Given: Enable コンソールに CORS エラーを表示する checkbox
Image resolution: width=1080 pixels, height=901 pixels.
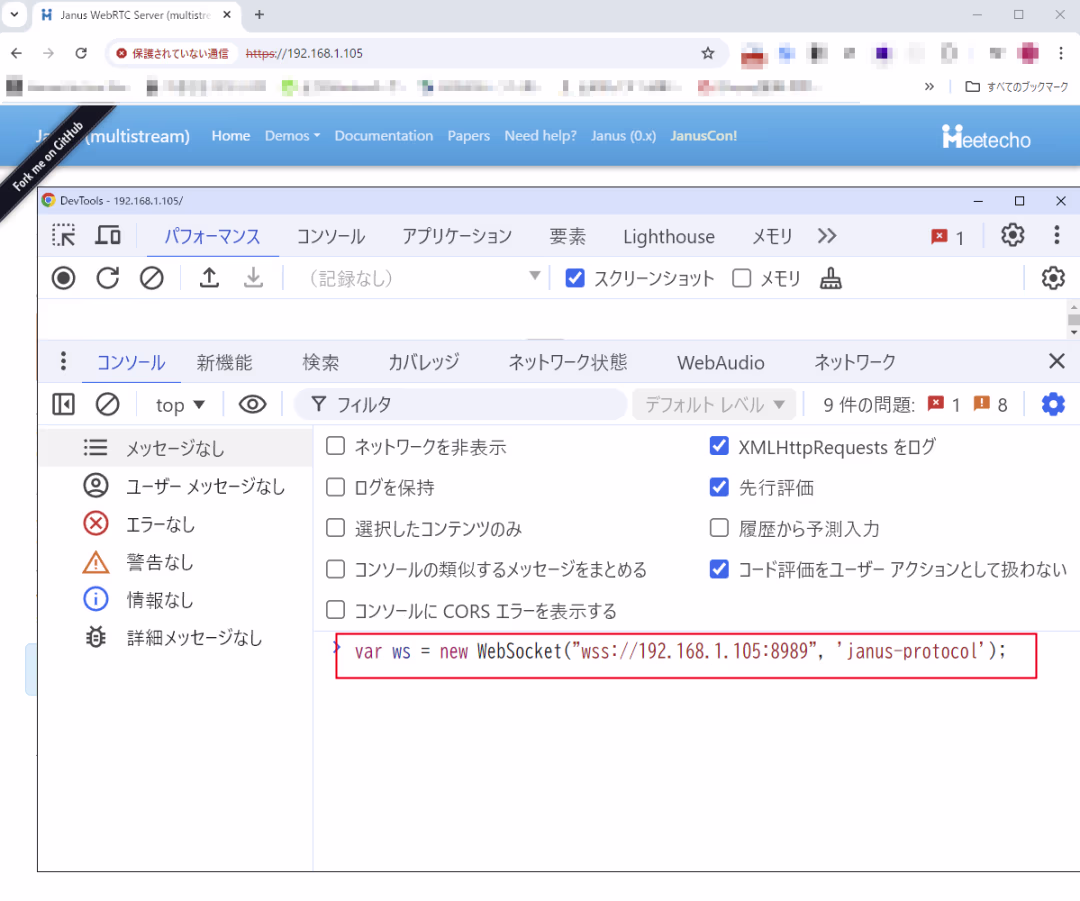Looking at the screenshot, I should tap(335, 610).
